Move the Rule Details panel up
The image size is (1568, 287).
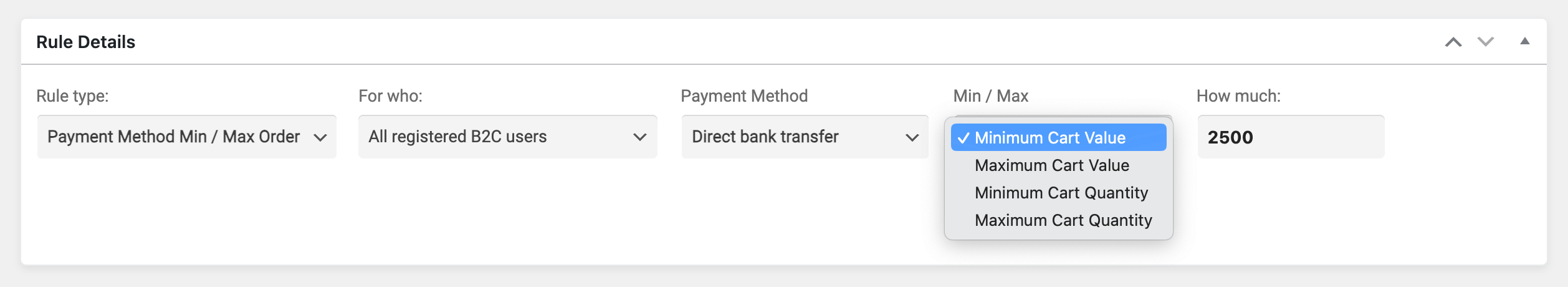(x=1453, y=42)
